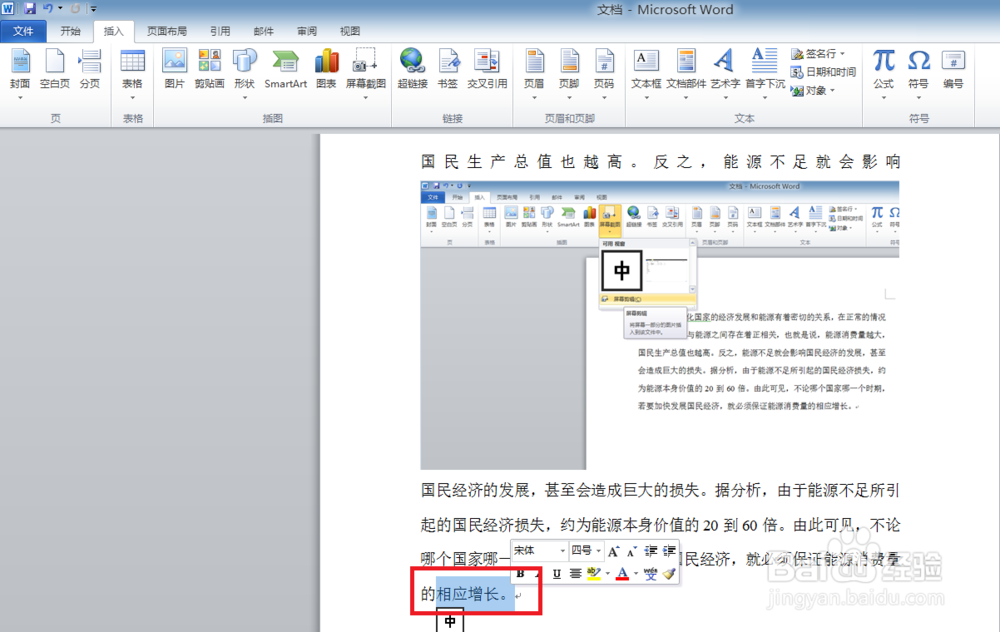Toggle bold on the mini toolbar

click(519, 574)
